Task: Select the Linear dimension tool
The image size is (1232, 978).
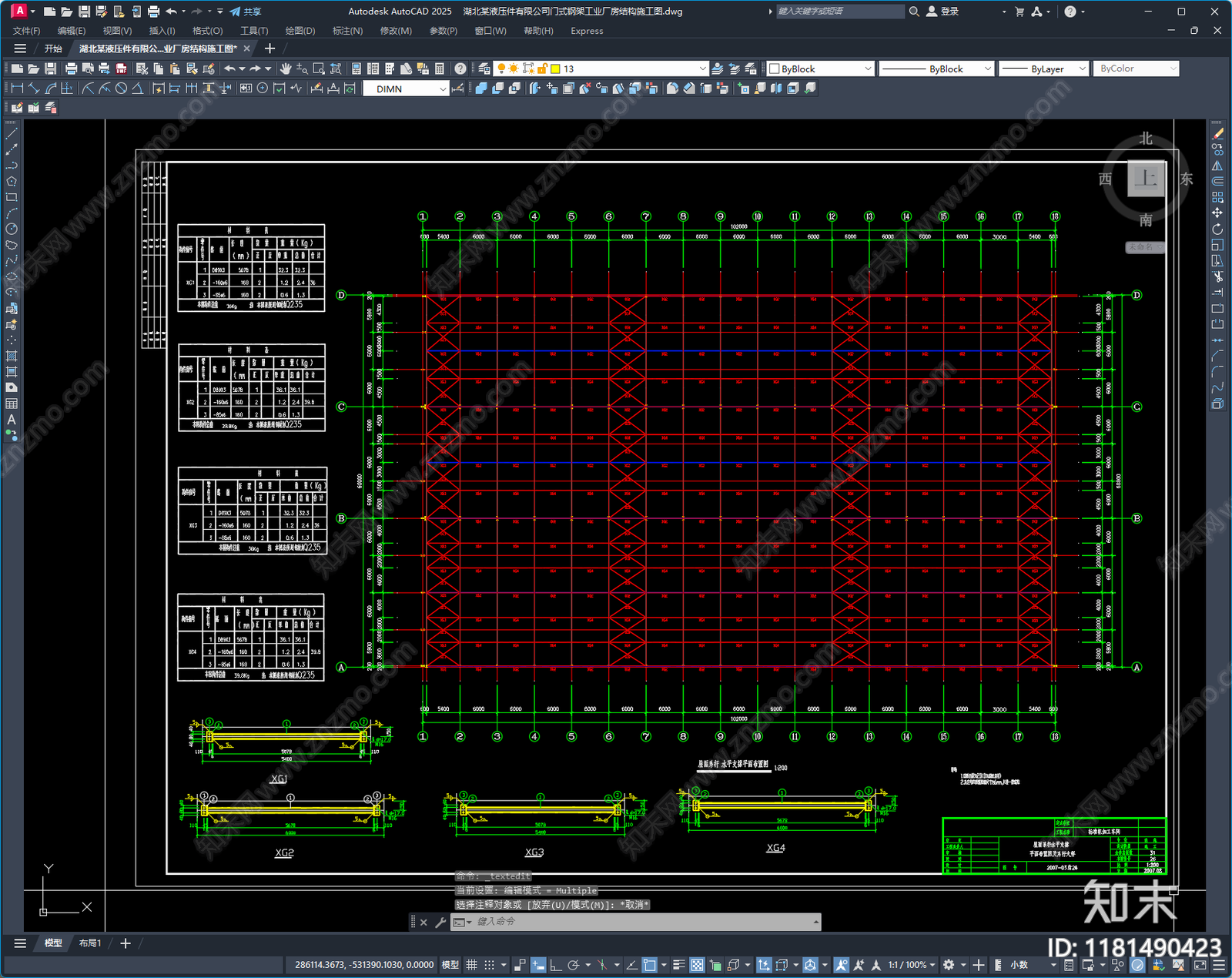Action: click(17, 89)
